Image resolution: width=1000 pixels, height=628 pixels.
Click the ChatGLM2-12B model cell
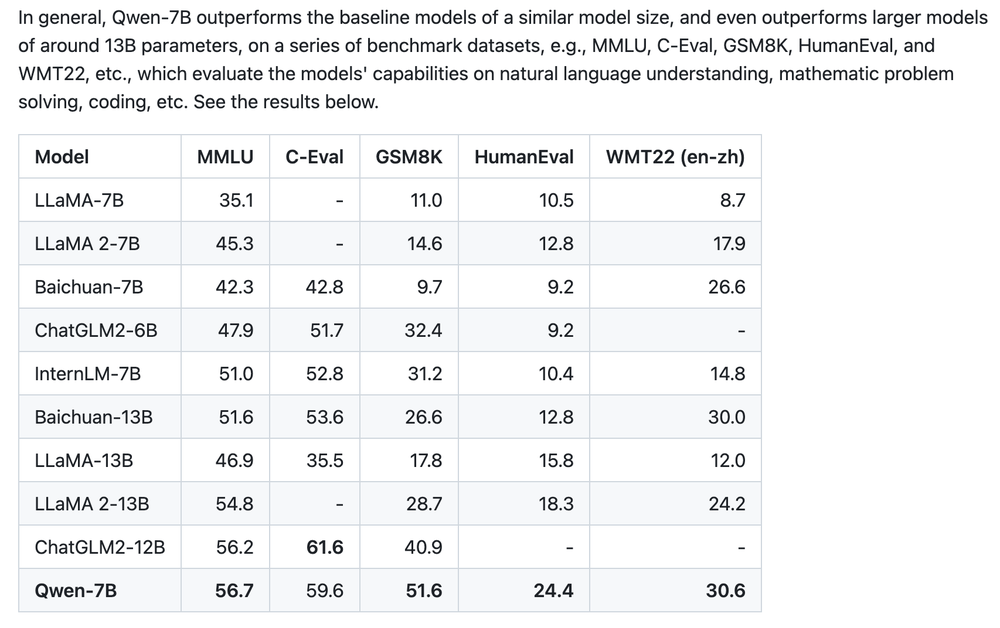pyautogui.click(x=100, y=547)
